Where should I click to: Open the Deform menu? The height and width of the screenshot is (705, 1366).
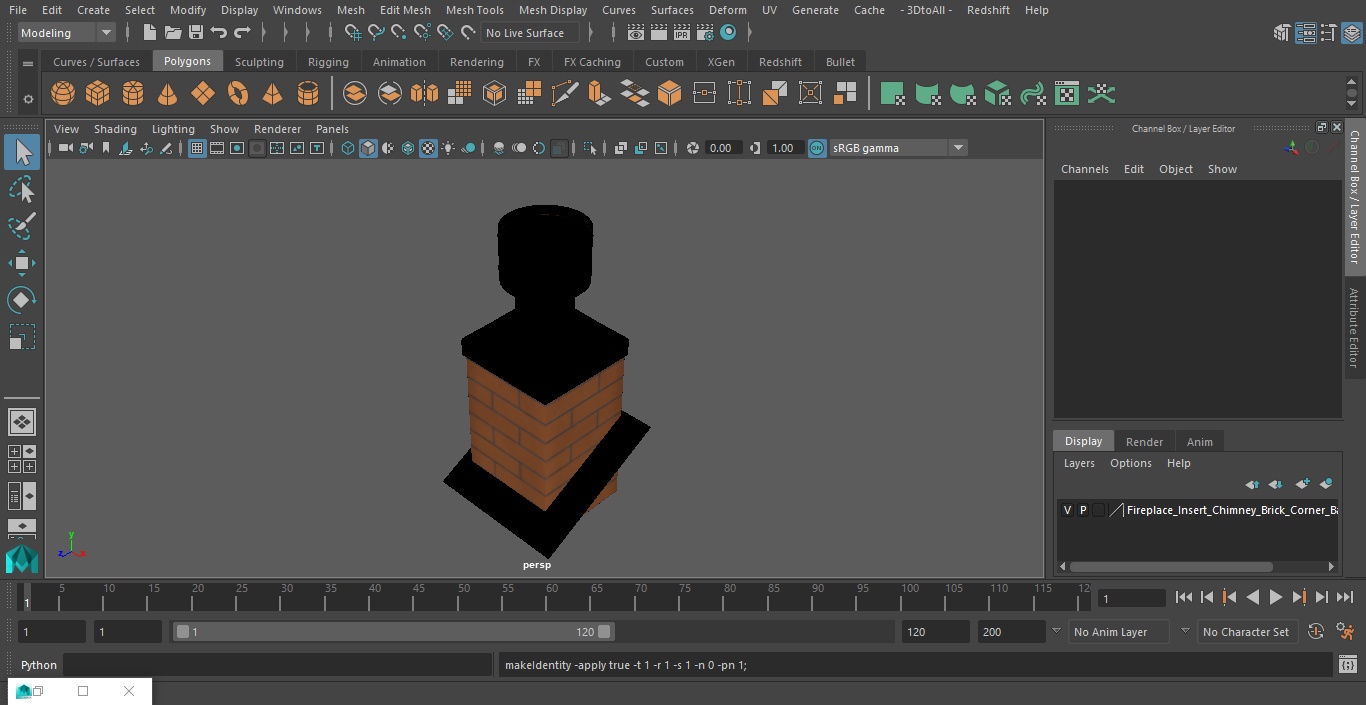click(x=727, y=10)
